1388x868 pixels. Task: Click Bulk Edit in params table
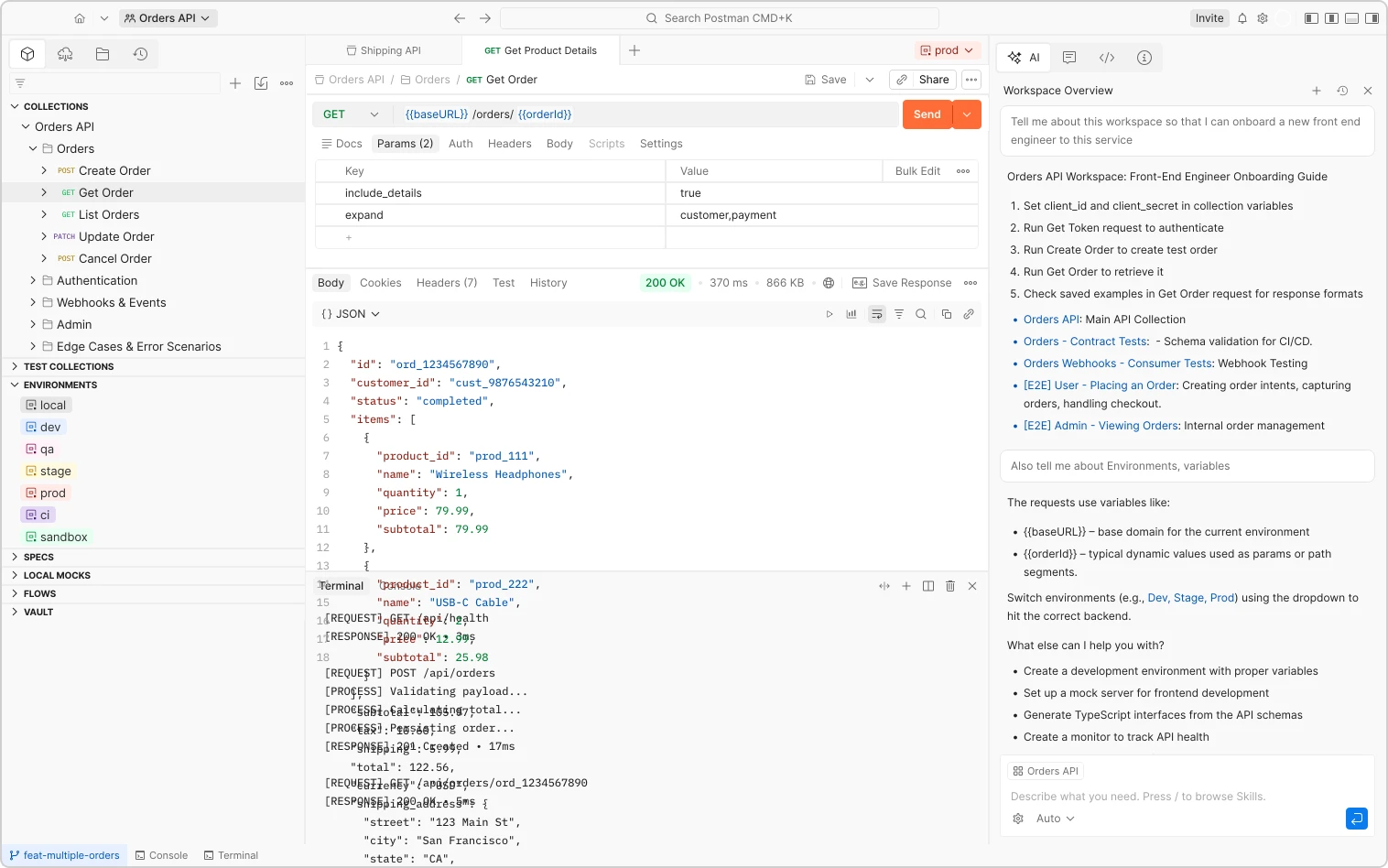pyautogui.click(x=918, y=171)
